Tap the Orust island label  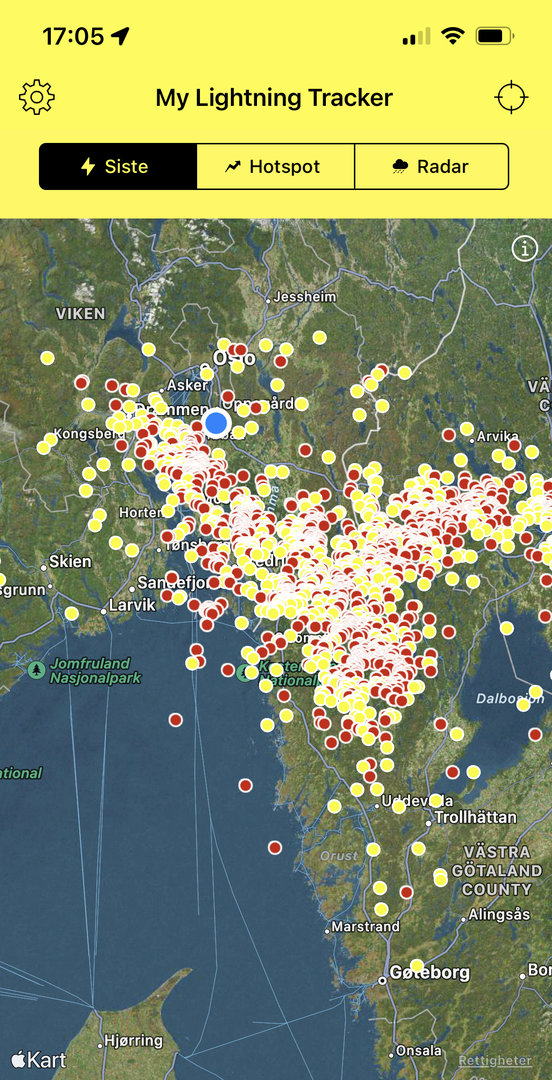coord(339,855)
